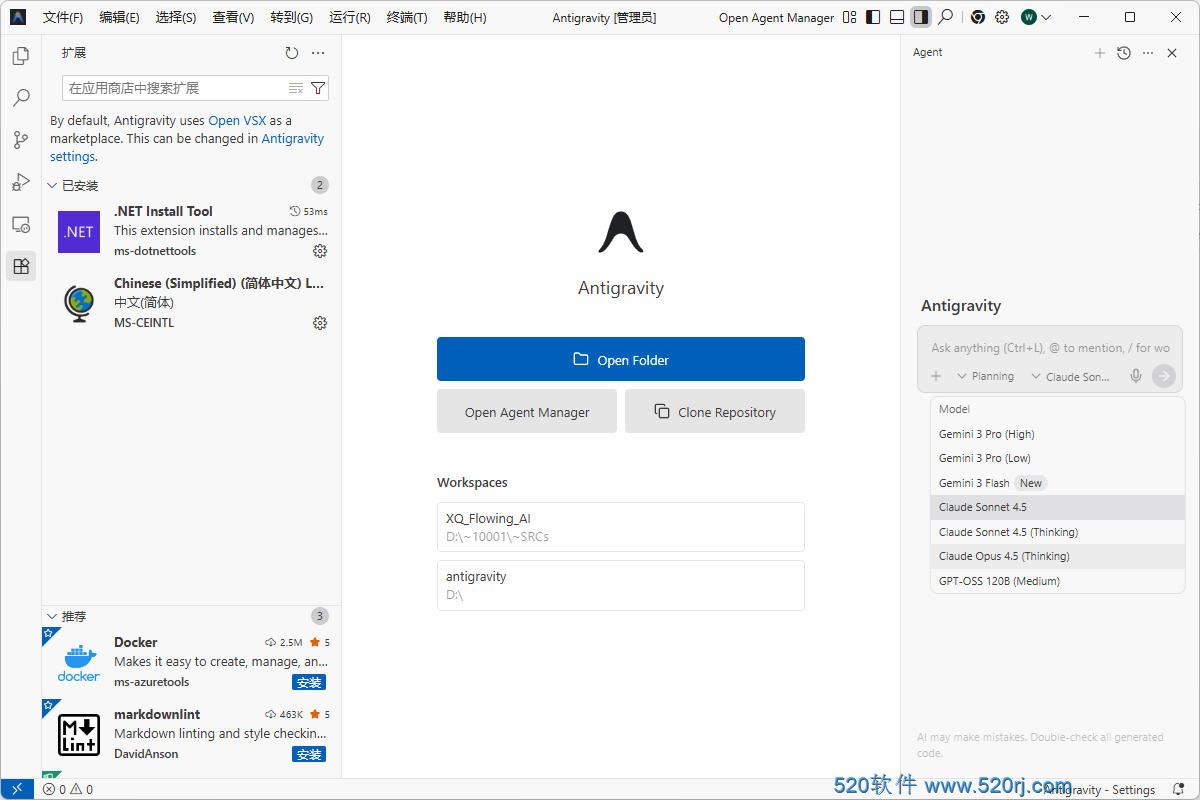The image size is (1200, 800).
Task: Select Claude Opus 4.5 (Thinking) model
Action: [1004, 556]
